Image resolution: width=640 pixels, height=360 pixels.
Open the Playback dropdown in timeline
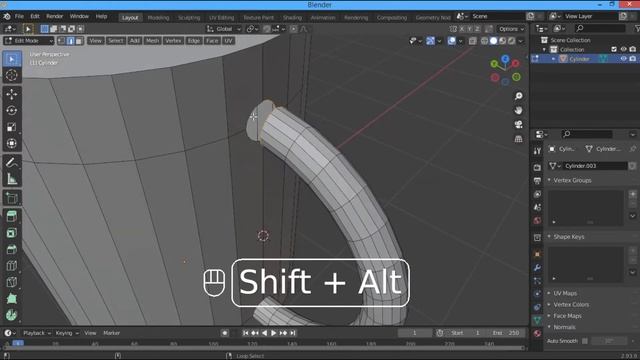coord(36,333)
